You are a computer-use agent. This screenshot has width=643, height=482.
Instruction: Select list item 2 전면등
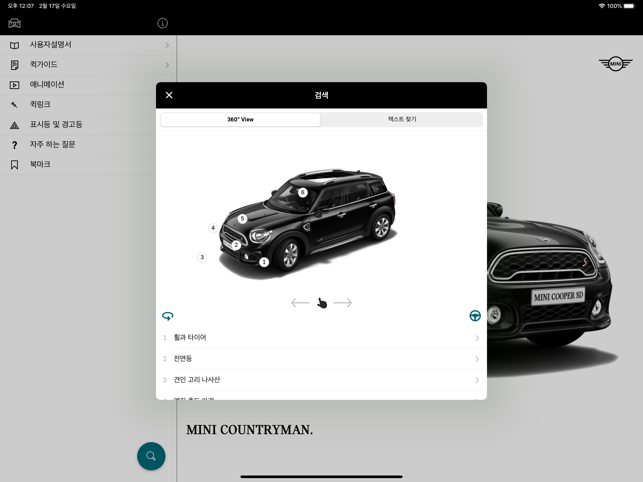322,359
